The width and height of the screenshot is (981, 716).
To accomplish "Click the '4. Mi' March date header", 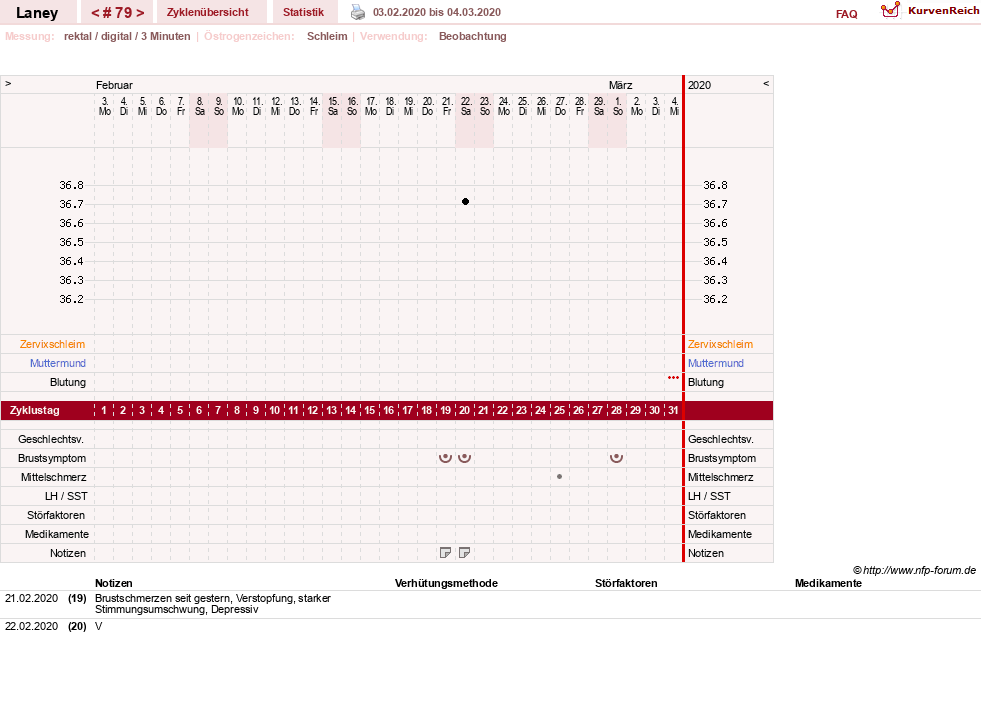I will pos(674,106).
